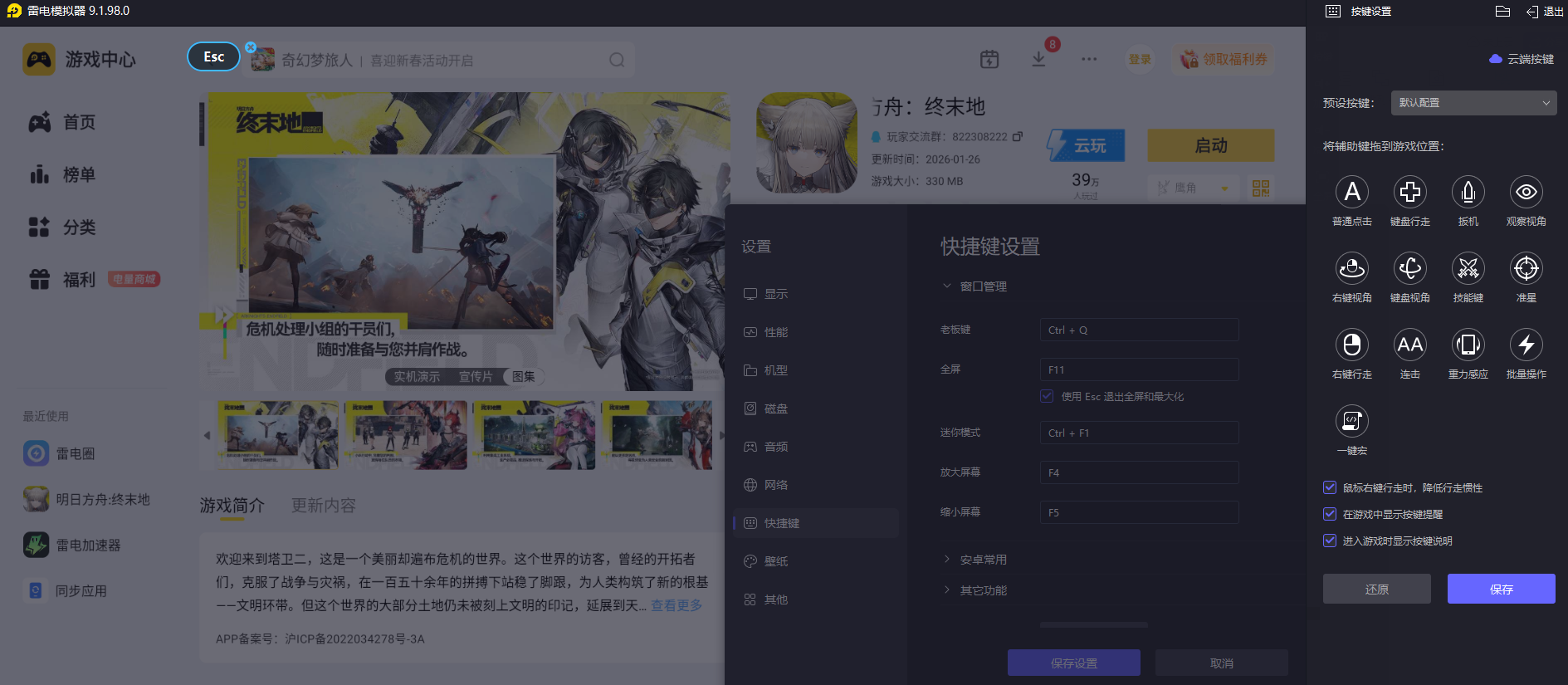Switch to the 更新内容 tab

pos(323,505)
